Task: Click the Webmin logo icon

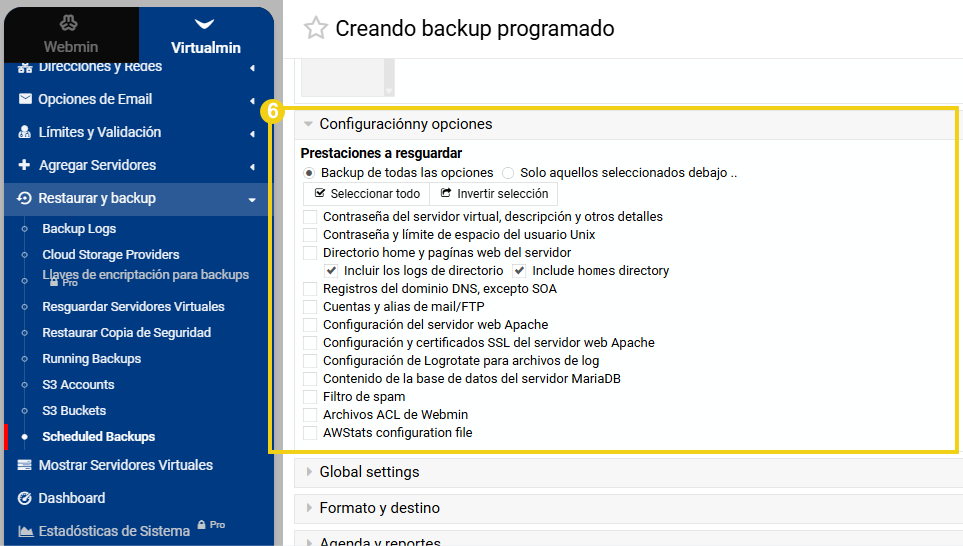Action: click(68, 23)
